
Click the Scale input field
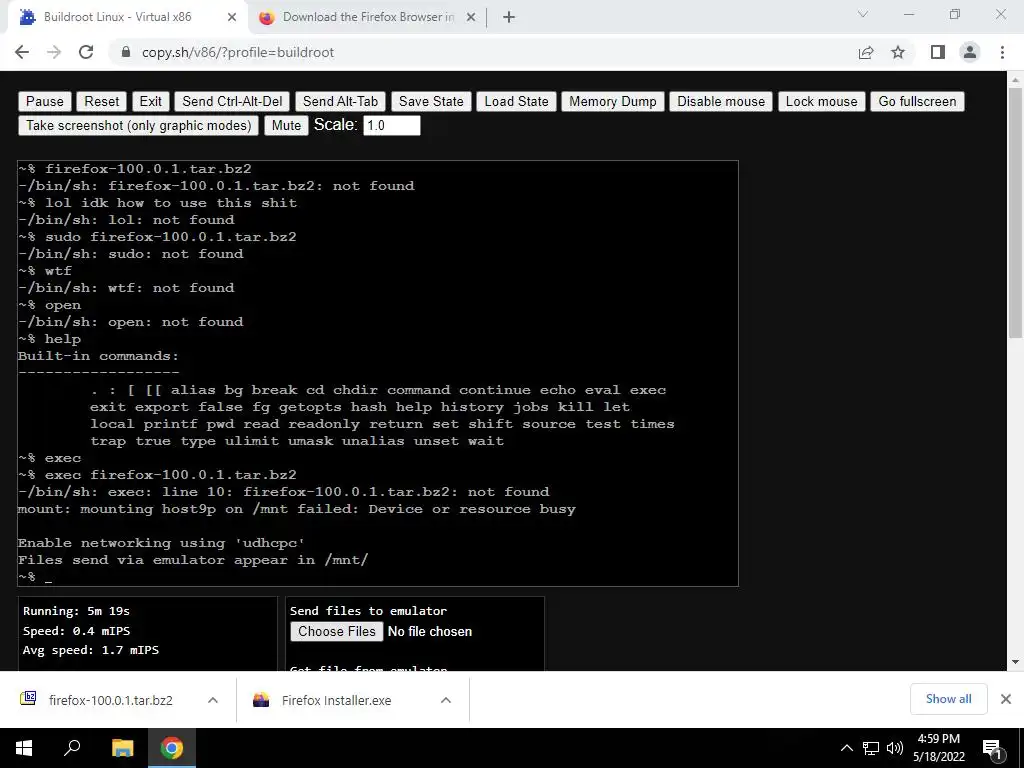(x=392, y=125)
